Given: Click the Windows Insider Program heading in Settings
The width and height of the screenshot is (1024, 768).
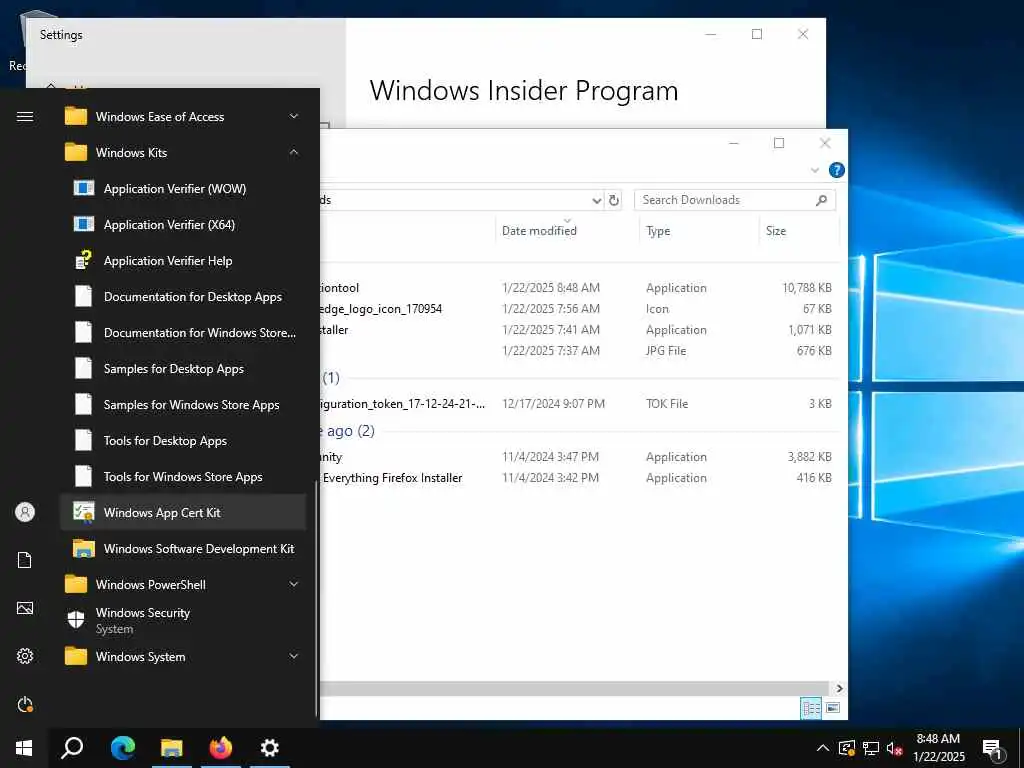Looking at the screenshot, I should coord(524,91).
